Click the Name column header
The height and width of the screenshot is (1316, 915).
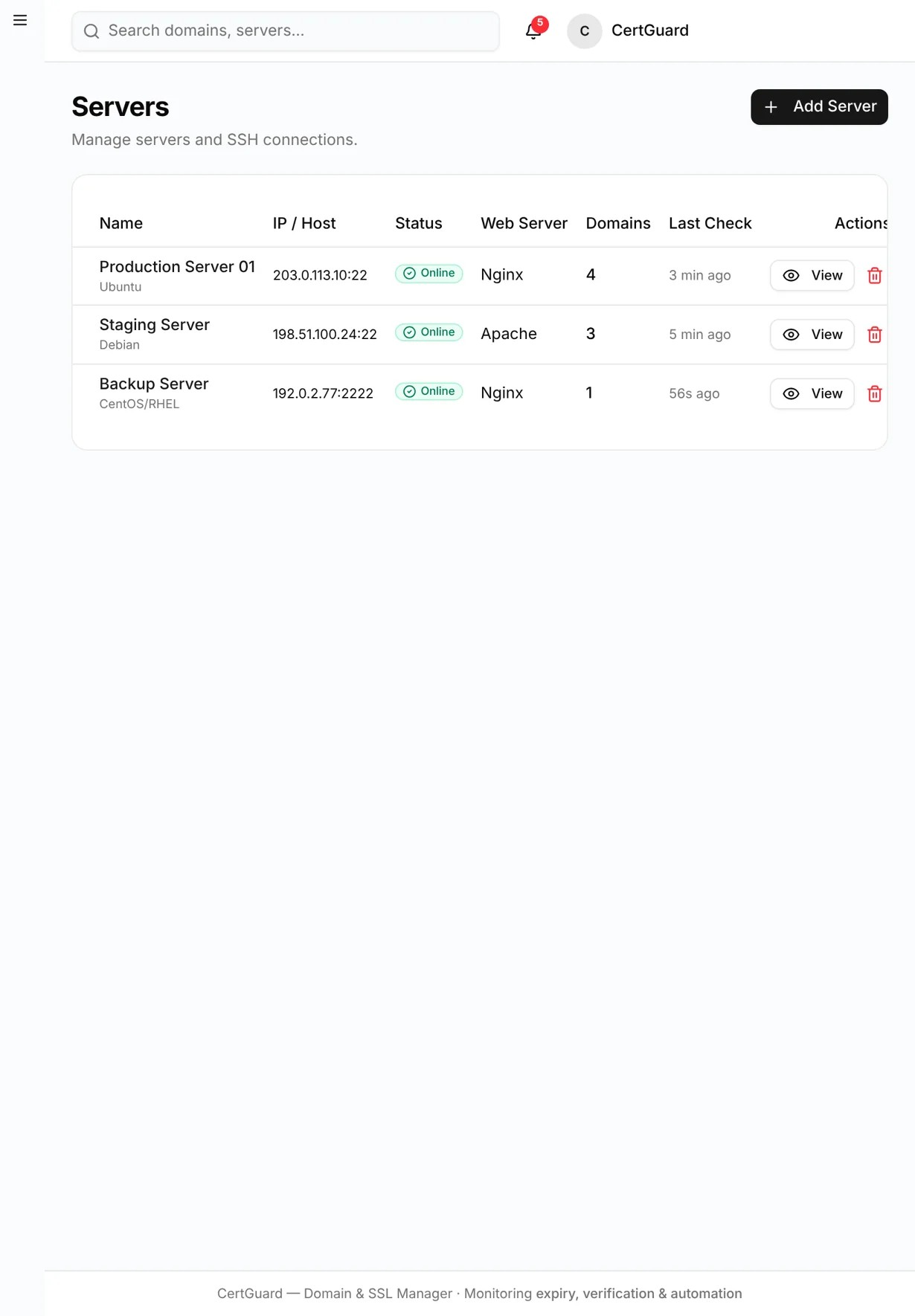click(x=121, y=223)
